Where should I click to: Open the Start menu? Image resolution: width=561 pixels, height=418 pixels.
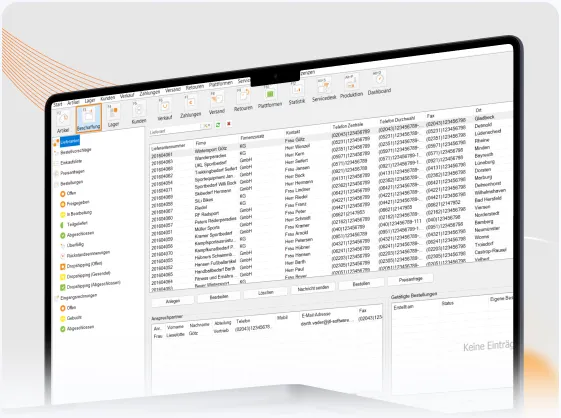tap(58, 104)
